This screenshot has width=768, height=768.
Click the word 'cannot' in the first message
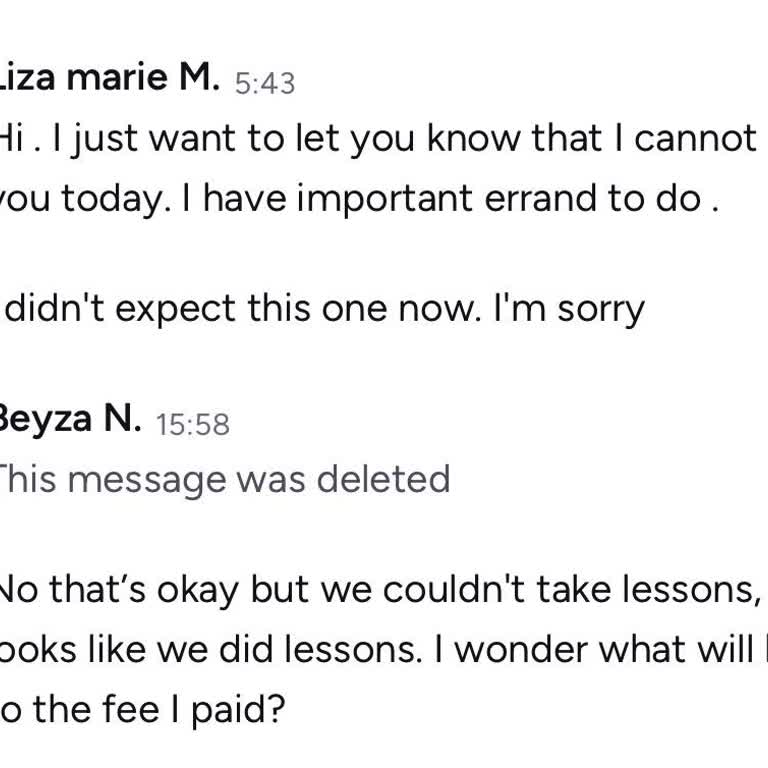click(x=695, y=139)
